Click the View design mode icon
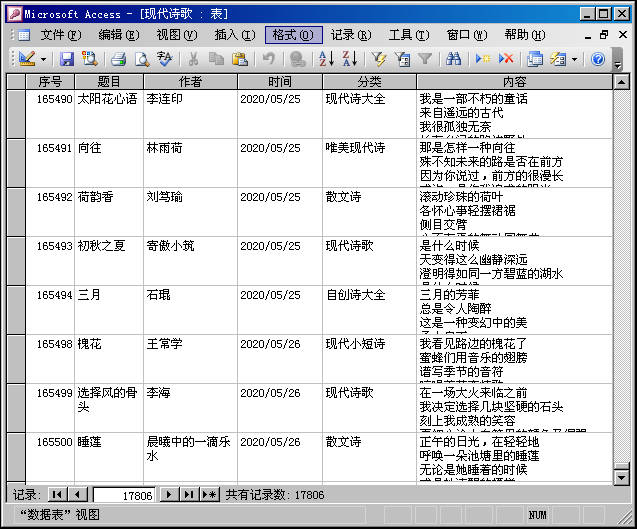Screen dimensions: 637x529 click(27, 59)
